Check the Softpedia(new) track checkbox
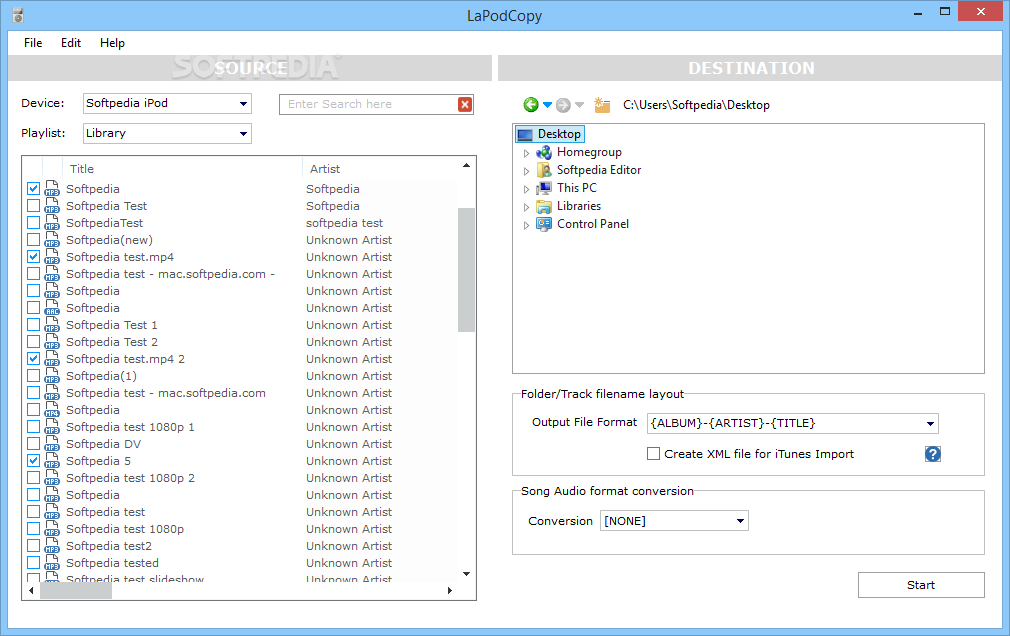Viewport: 1010px width, 636px height. pos(33,240)
